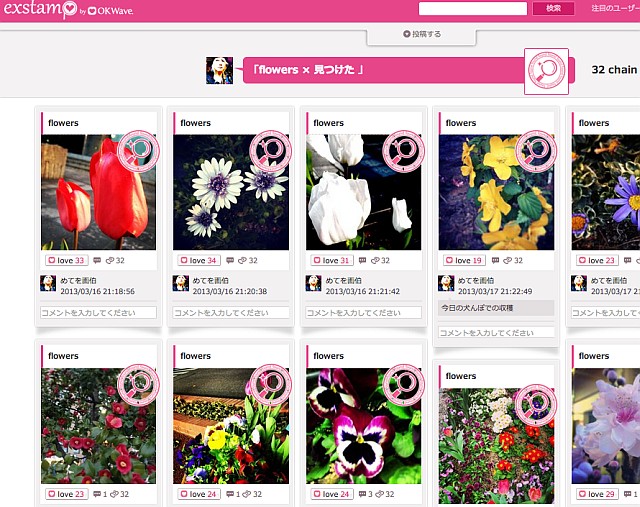Open the flower bed with tulip leaves photo
Image resolution: width=640 pixels, height=507 pixels.
(231, 426)
